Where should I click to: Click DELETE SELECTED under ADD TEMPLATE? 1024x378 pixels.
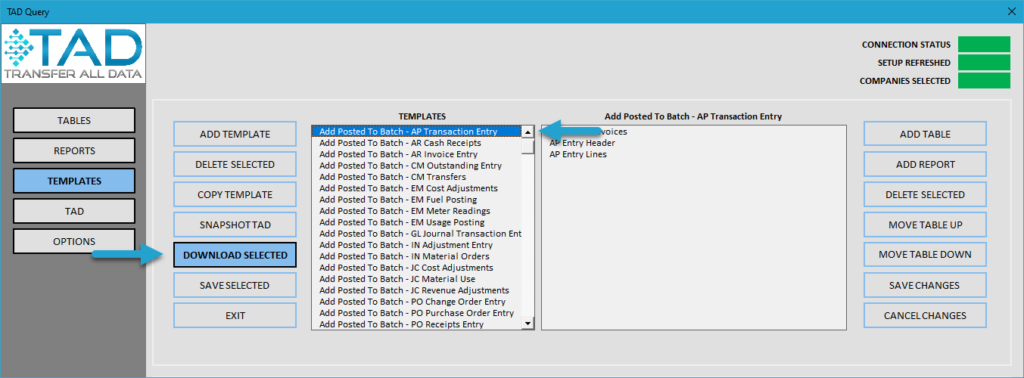coord(234,164)
